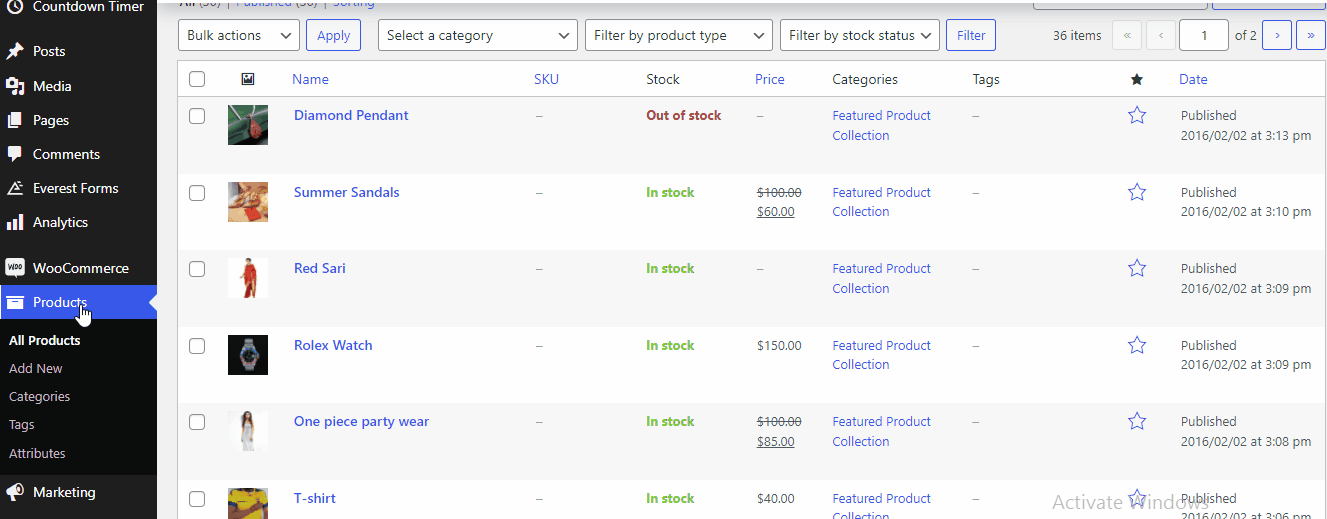
Task: Mark Rolex Watch as featured with star
Action: click(x=1136, y=345)
